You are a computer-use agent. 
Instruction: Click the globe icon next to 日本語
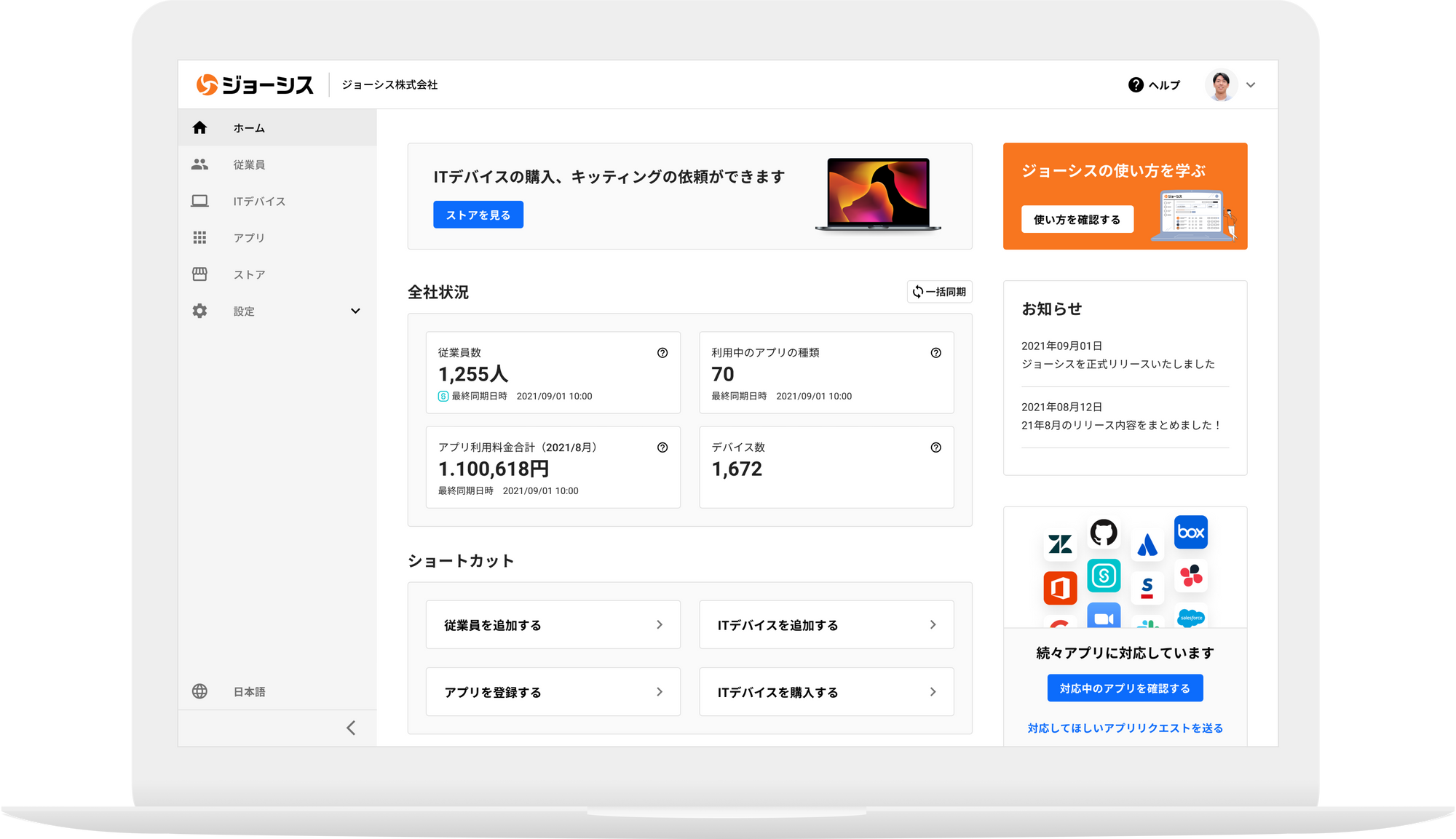pos(199,691)
